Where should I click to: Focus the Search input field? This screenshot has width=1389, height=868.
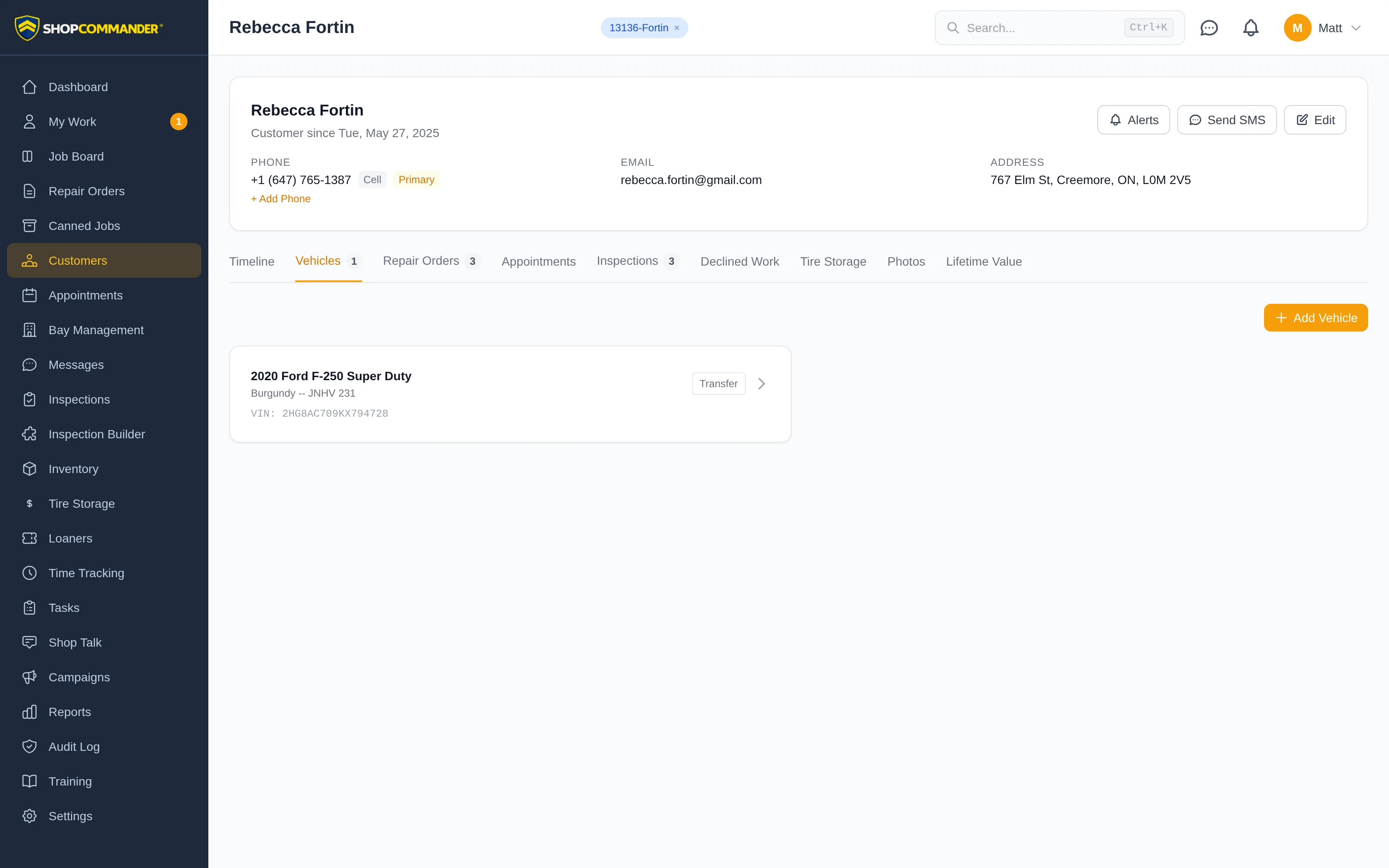1059,27
